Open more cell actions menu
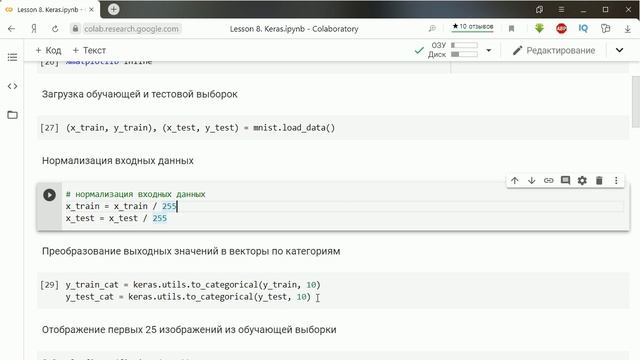Screen dimensions: 640x360 [x=616, y=180]
